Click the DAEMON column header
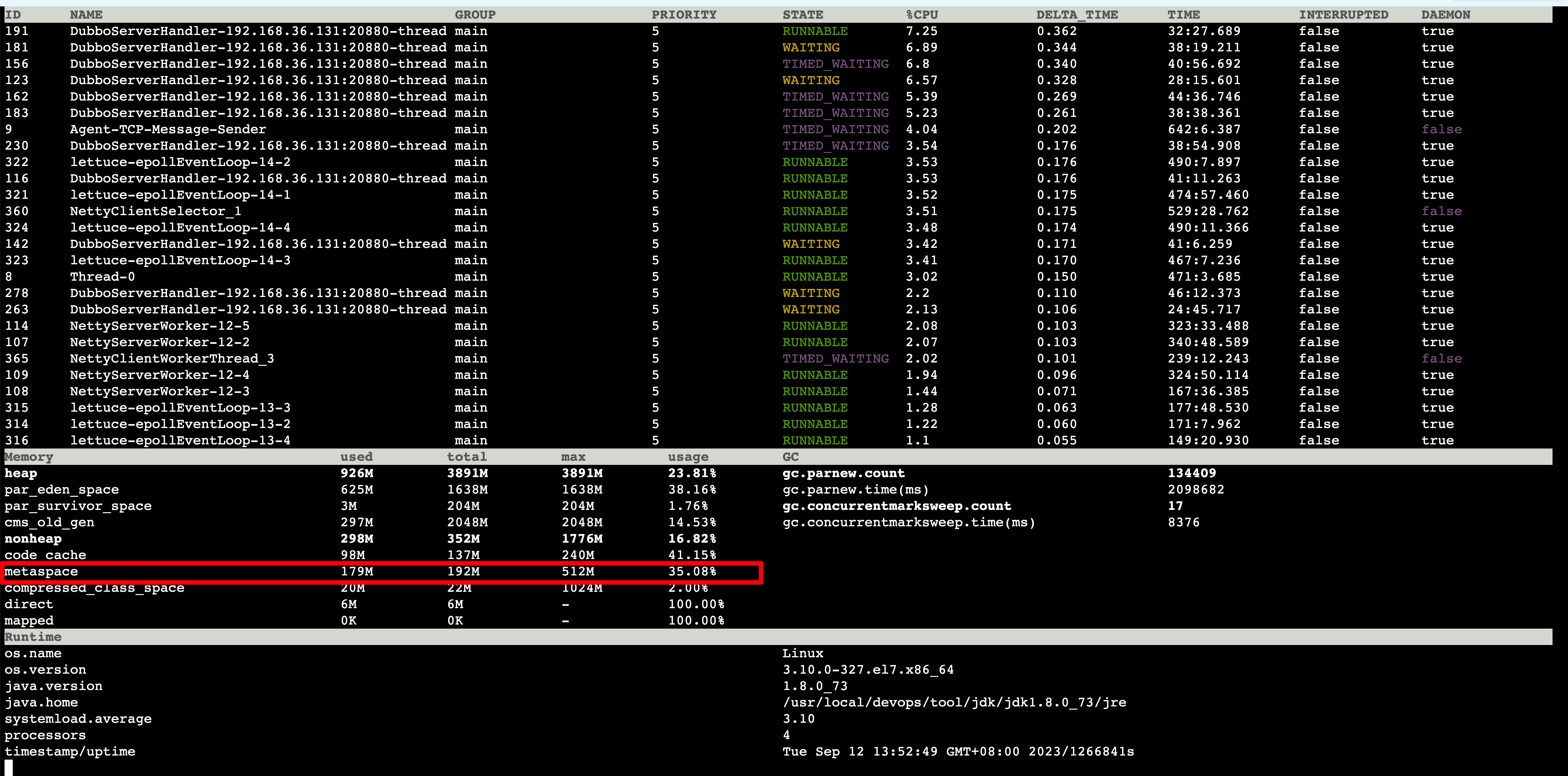 [1446, 15]
